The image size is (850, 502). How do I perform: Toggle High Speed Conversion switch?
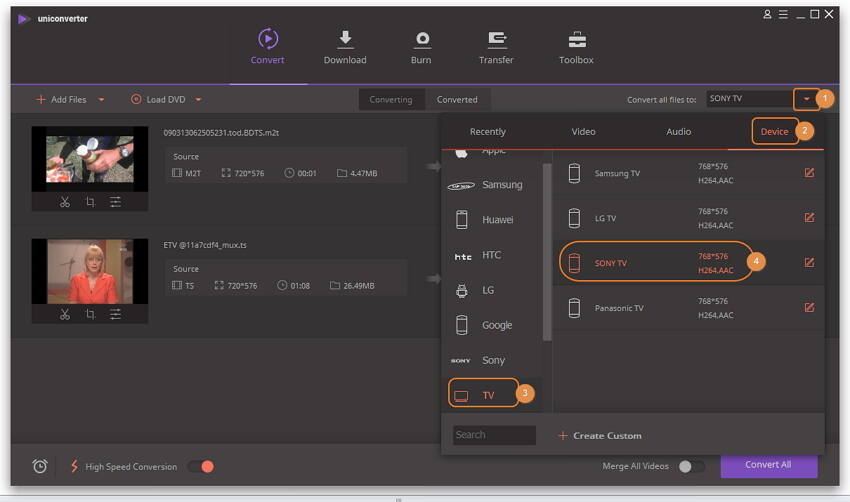tap(201, 466)
